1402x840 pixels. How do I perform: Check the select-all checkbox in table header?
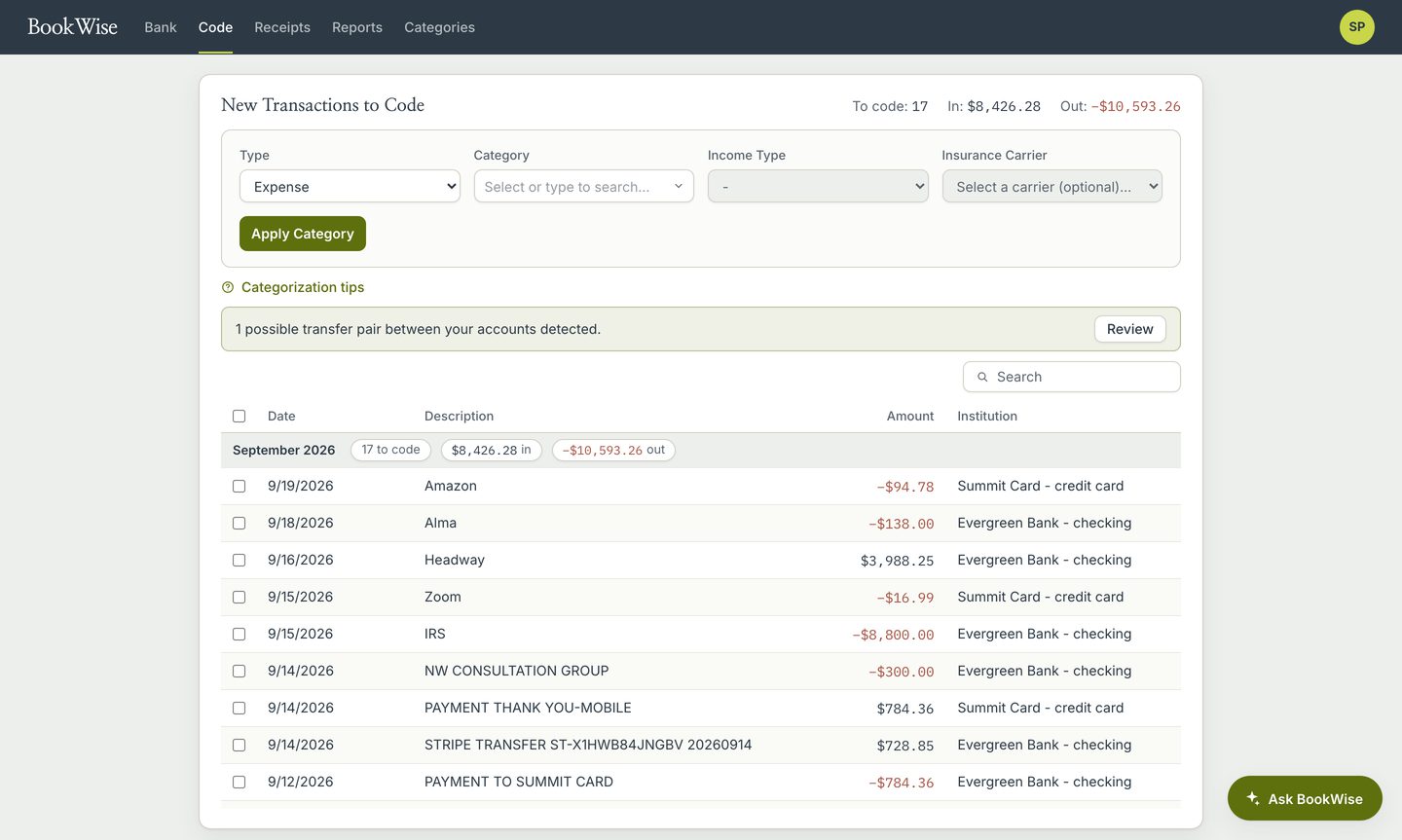[x=239, y=416]
